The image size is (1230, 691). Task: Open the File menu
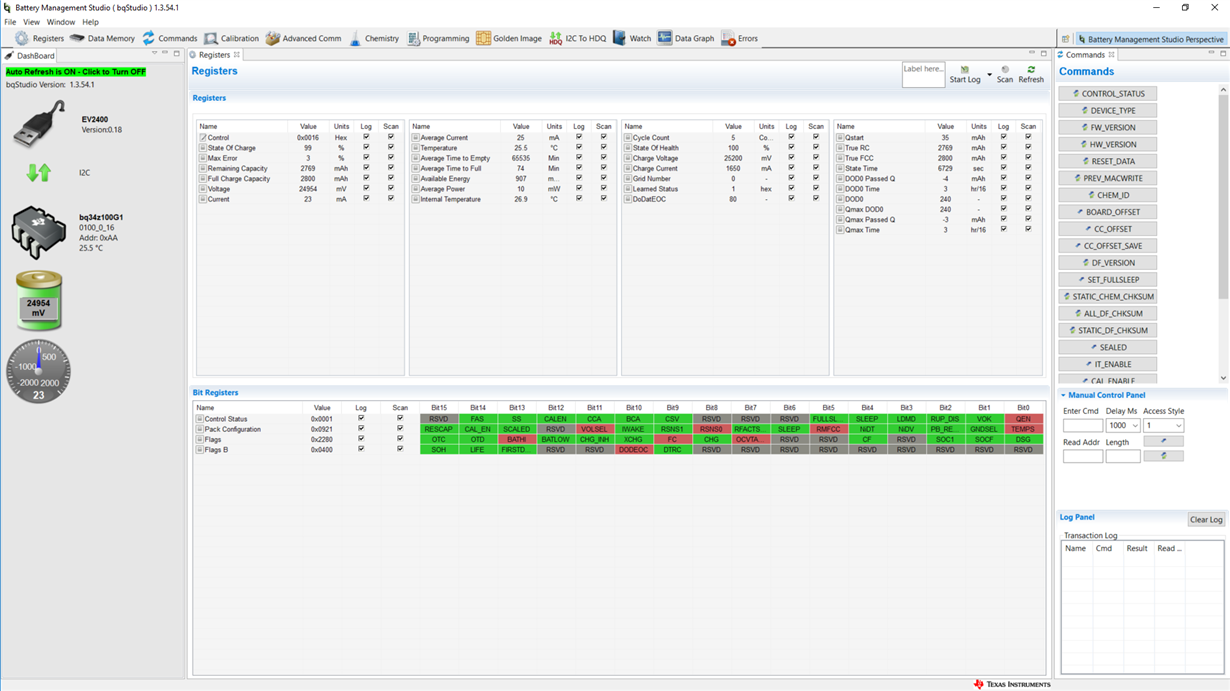pyautogui.click(x=10, y=22)
